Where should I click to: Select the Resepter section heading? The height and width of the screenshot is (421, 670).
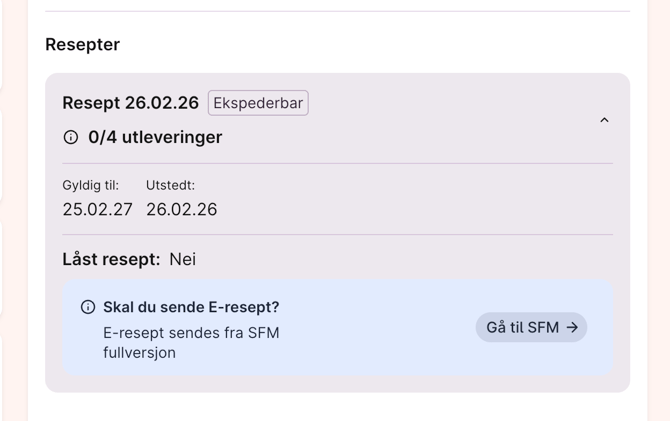pos(82,44)
